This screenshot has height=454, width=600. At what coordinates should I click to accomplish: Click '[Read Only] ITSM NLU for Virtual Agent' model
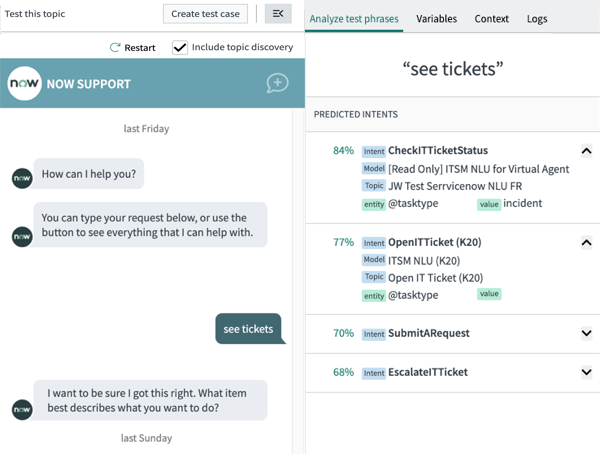[x=478, y=169]
